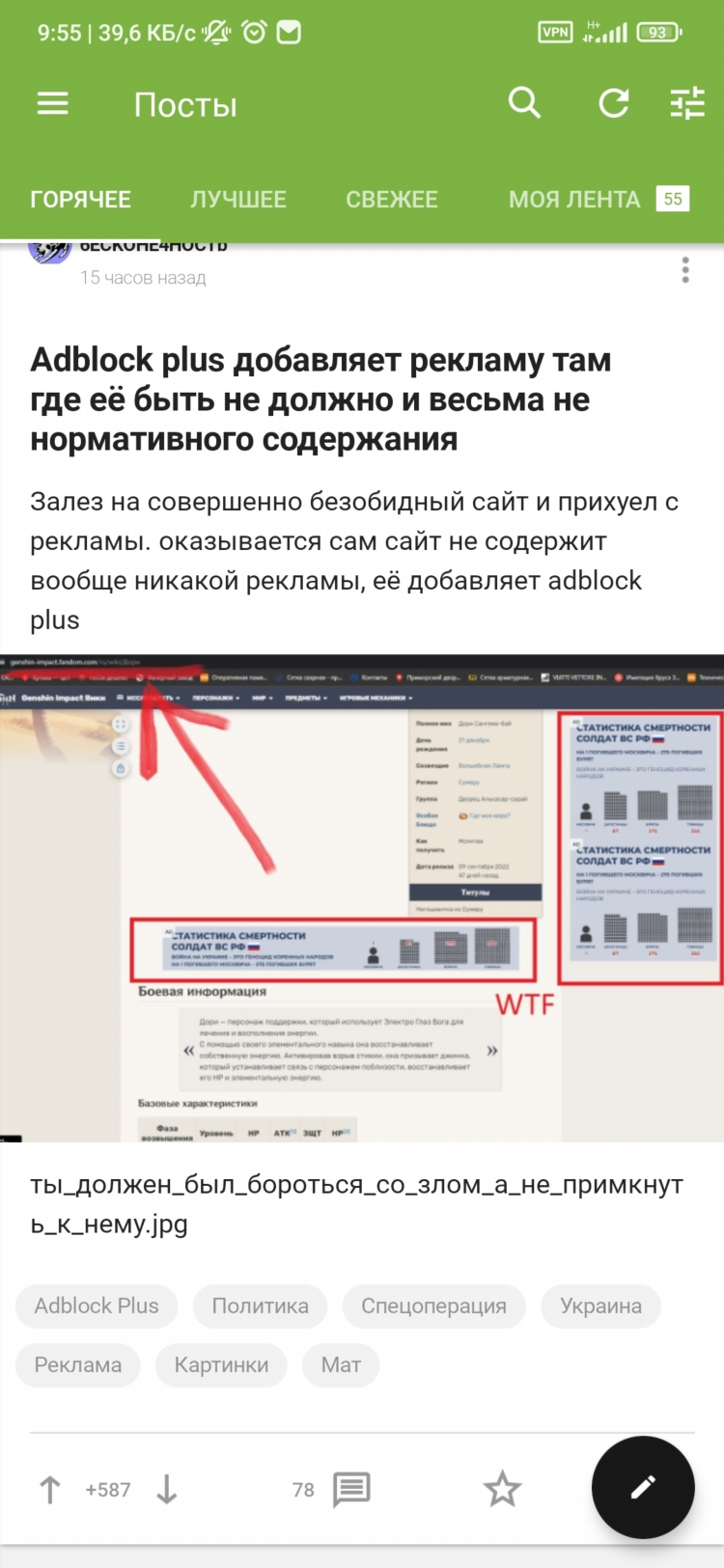This screenshot has width=724, height=1568.
Task: Open the Реклама tag
Action: [x=78, y=1364]
